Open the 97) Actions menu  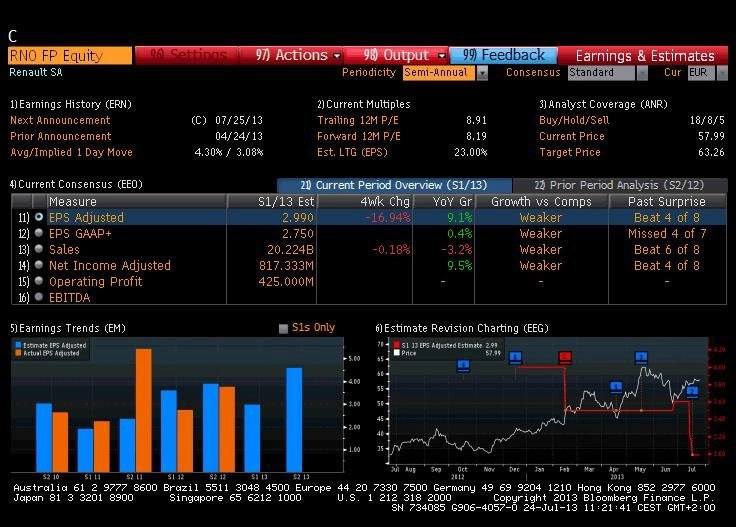point(291,55)
